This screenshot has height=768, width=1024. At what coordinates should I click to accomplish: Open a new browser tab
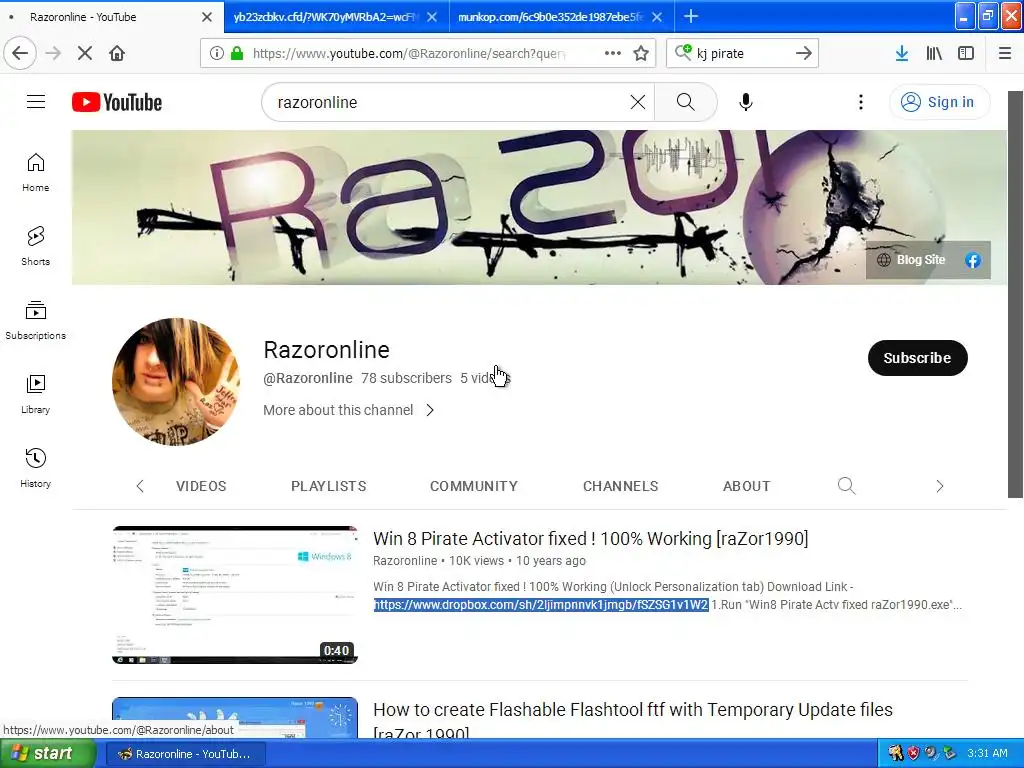(x=691, y=16)
